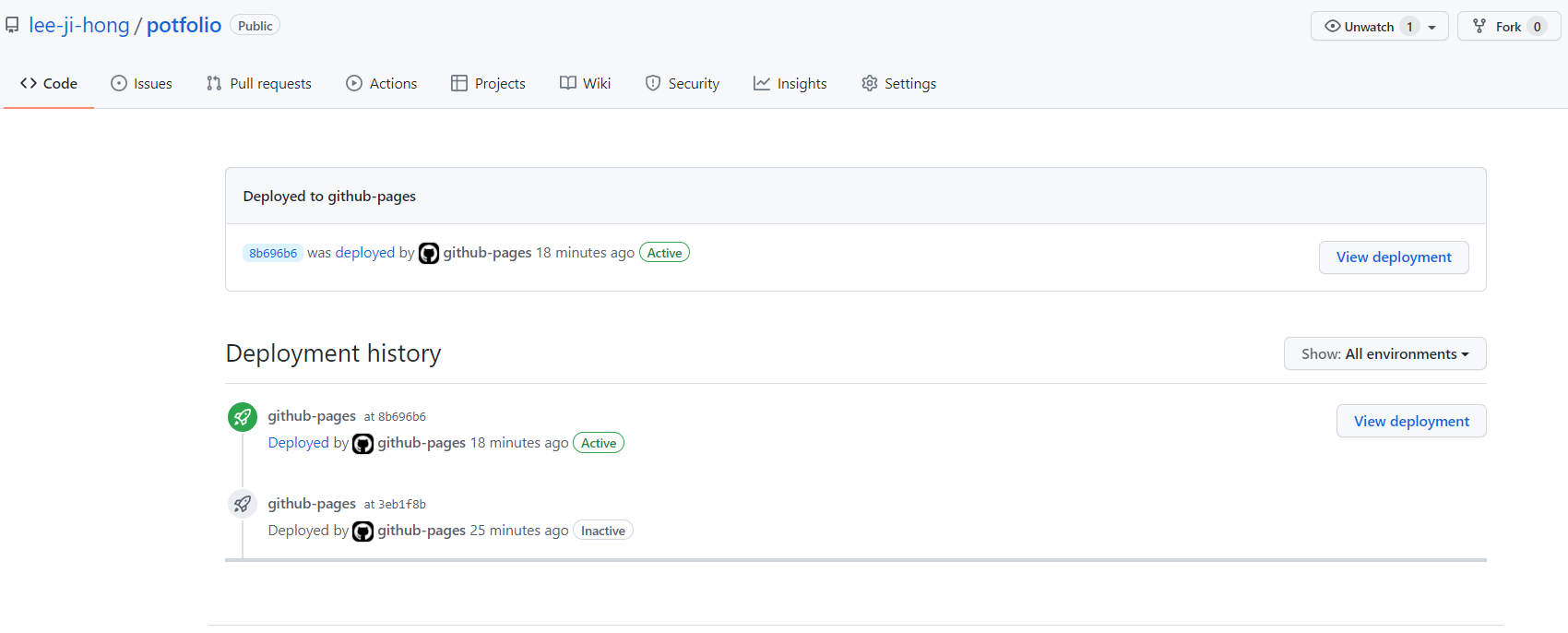Click View deployment in Deployed panel
The width and height of the screenshot is (1568, 633).
coord(1394,257)
